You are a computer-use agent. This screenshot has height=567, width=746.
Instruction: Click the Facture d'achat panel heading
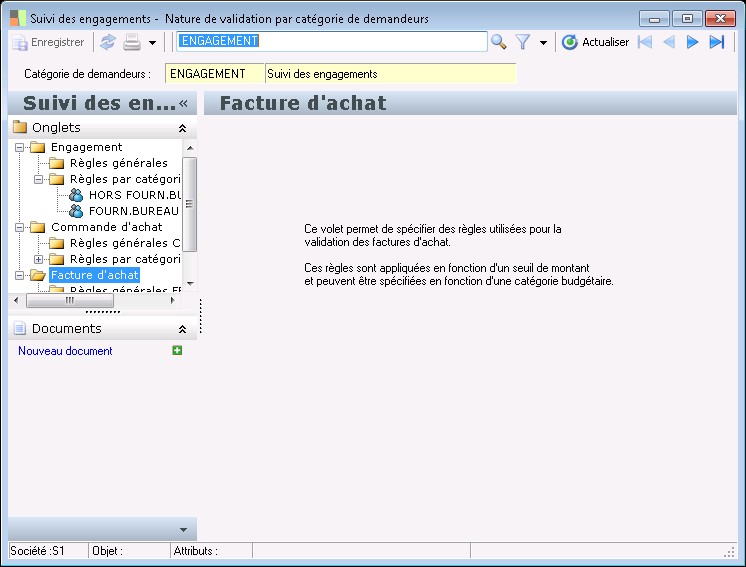[x=303, y=103]
